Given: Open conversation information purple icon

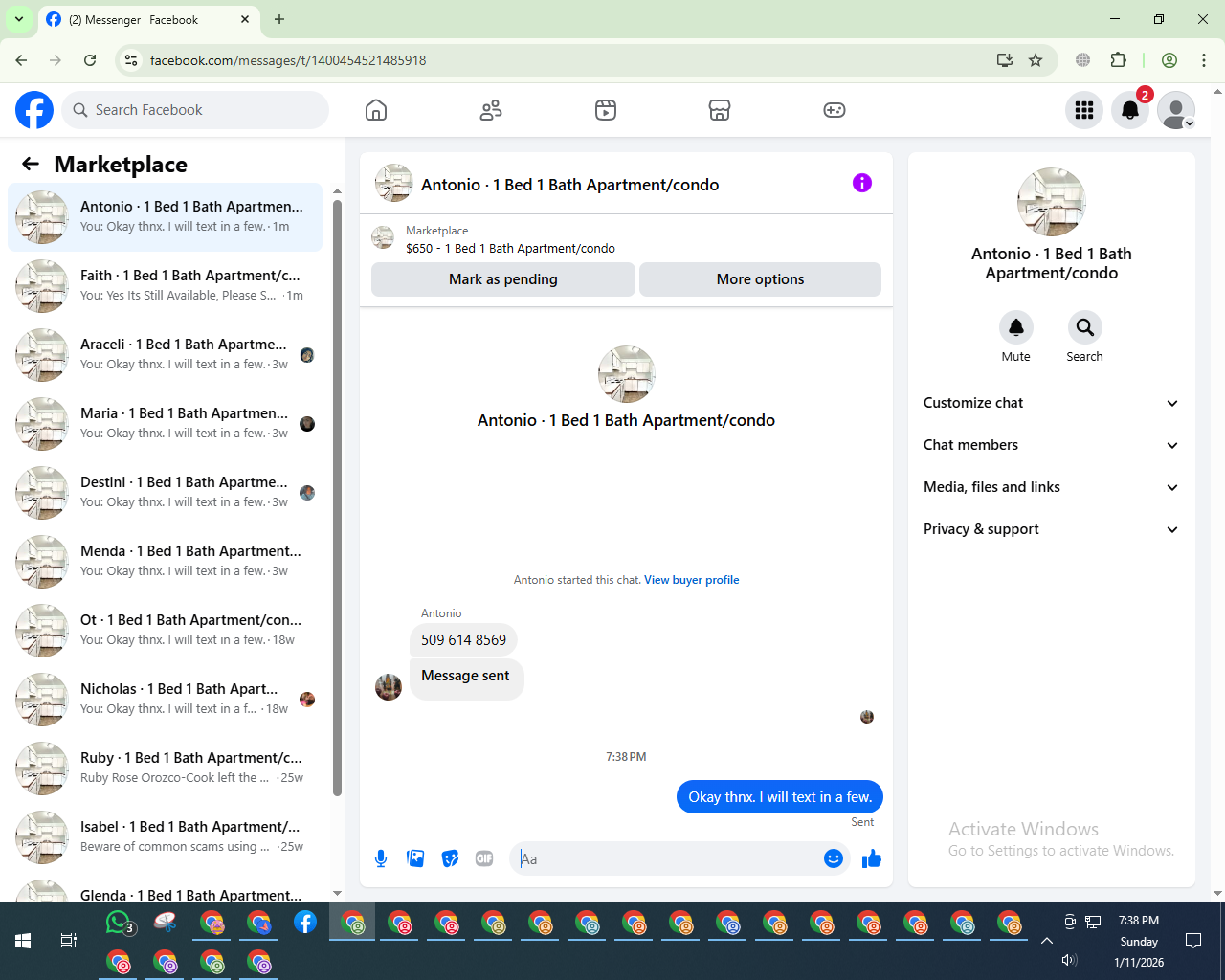Looking at the screenshot, I should click(862, 183).
